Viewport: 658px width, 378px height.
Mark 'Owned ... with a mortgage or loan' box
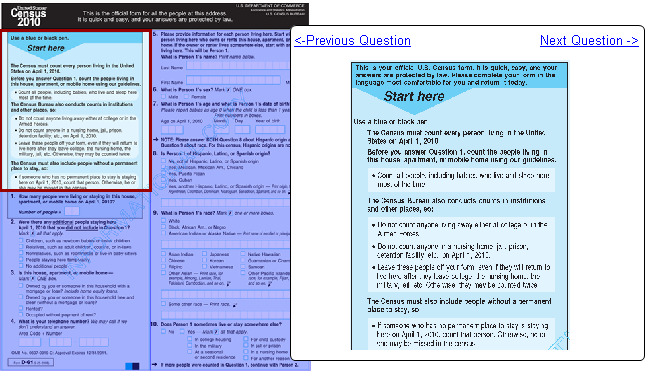point(21,285)
